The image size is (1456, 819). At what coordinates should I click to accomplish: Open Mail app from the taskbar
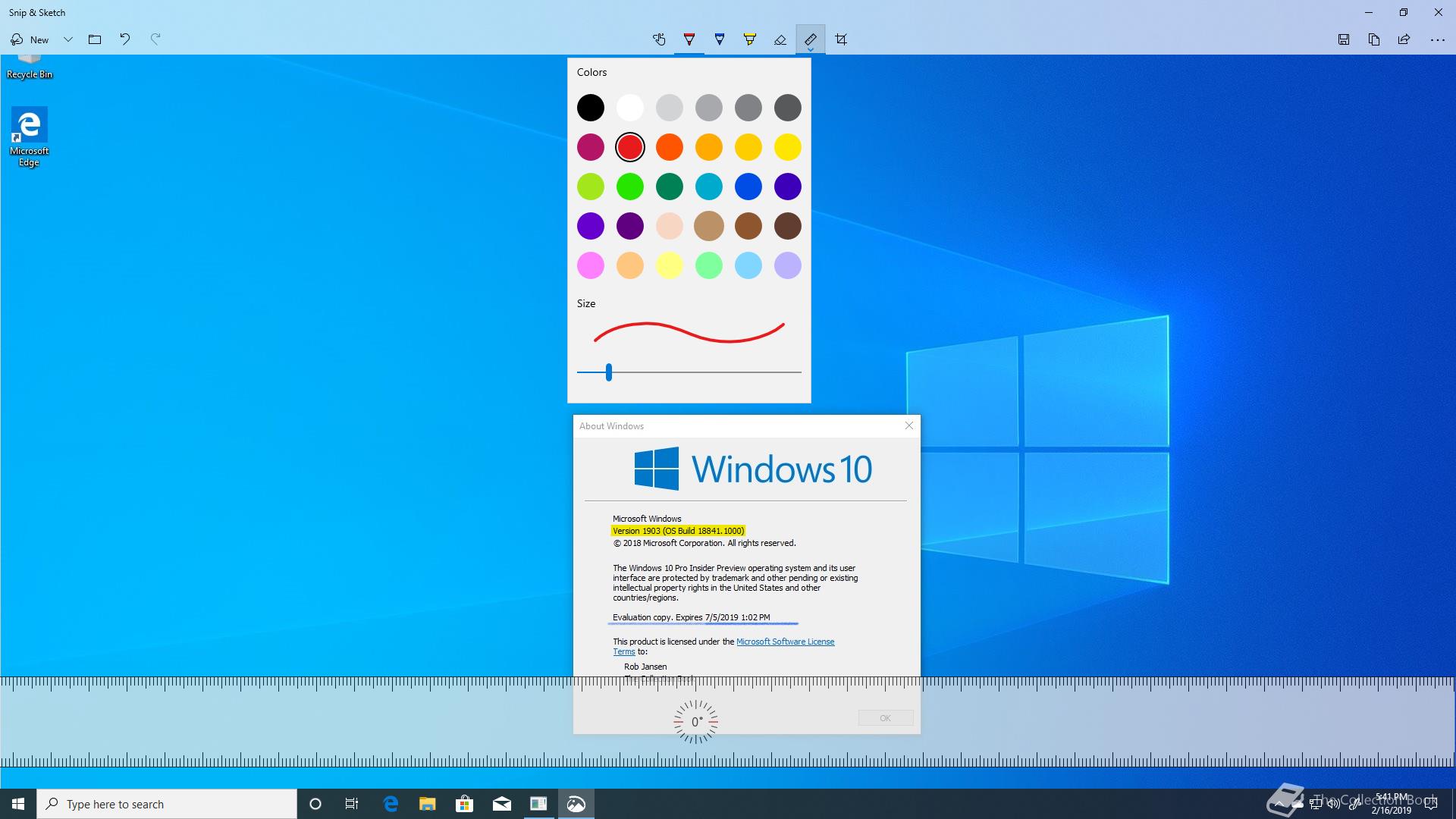point(502,804)
